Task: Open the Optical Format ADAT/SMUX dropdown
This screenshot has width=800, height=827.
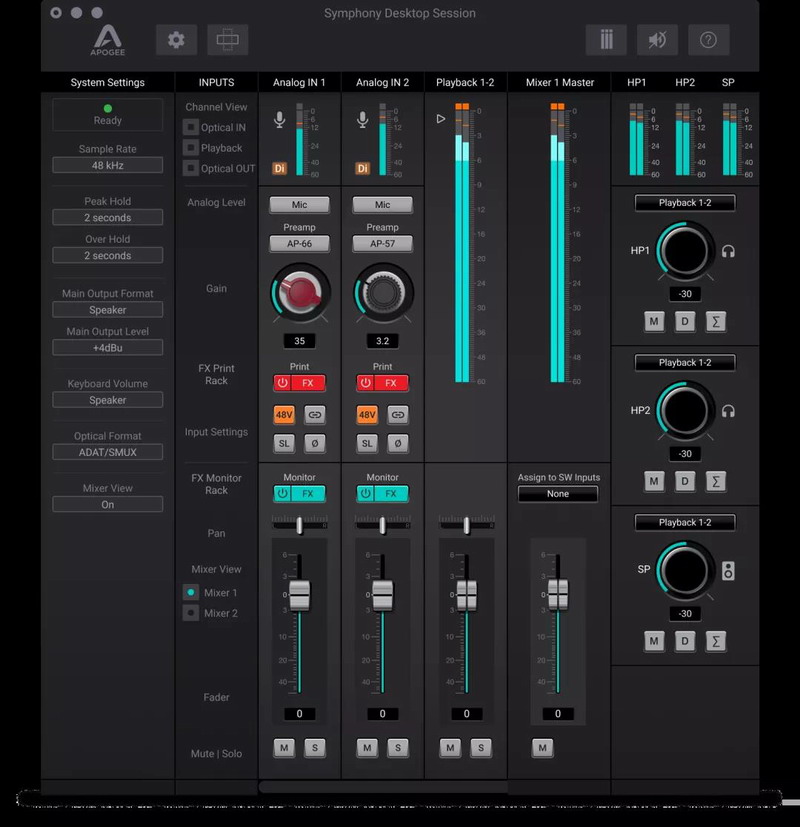Action: click(108, 452)
